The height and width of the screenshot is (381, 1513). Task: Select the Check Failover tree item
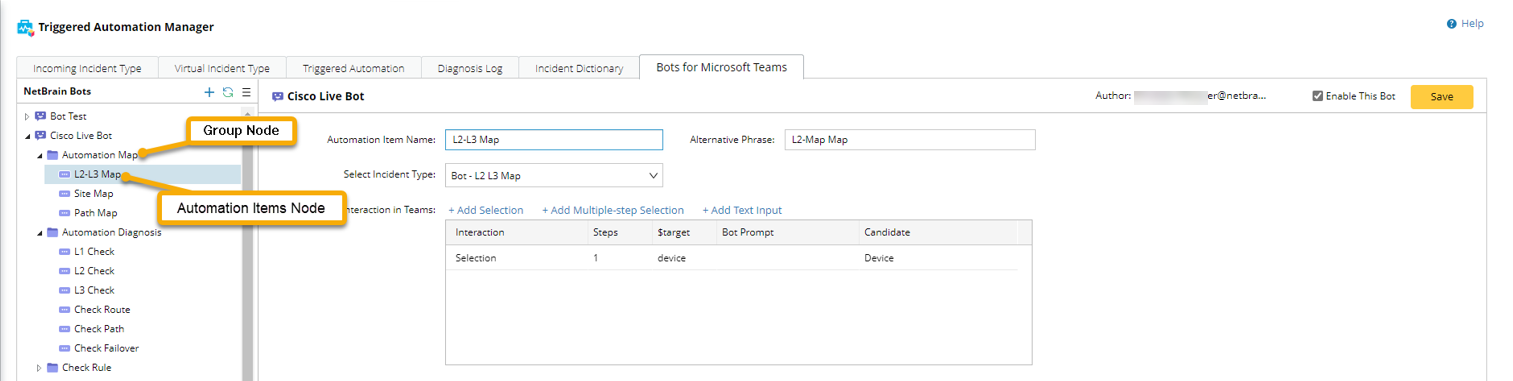point(106,348)
